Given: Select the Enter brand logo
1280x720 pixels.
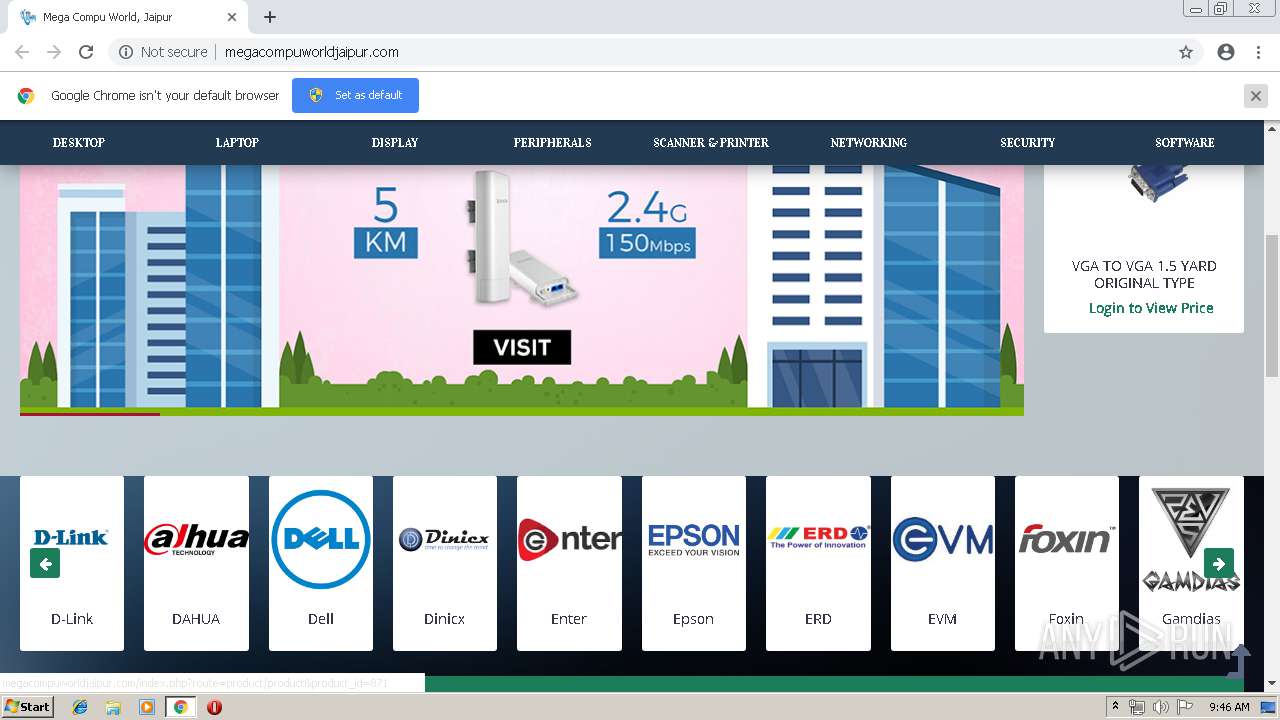Looking at the screenshot, I should pyautogui.click(x=569, y=540).
